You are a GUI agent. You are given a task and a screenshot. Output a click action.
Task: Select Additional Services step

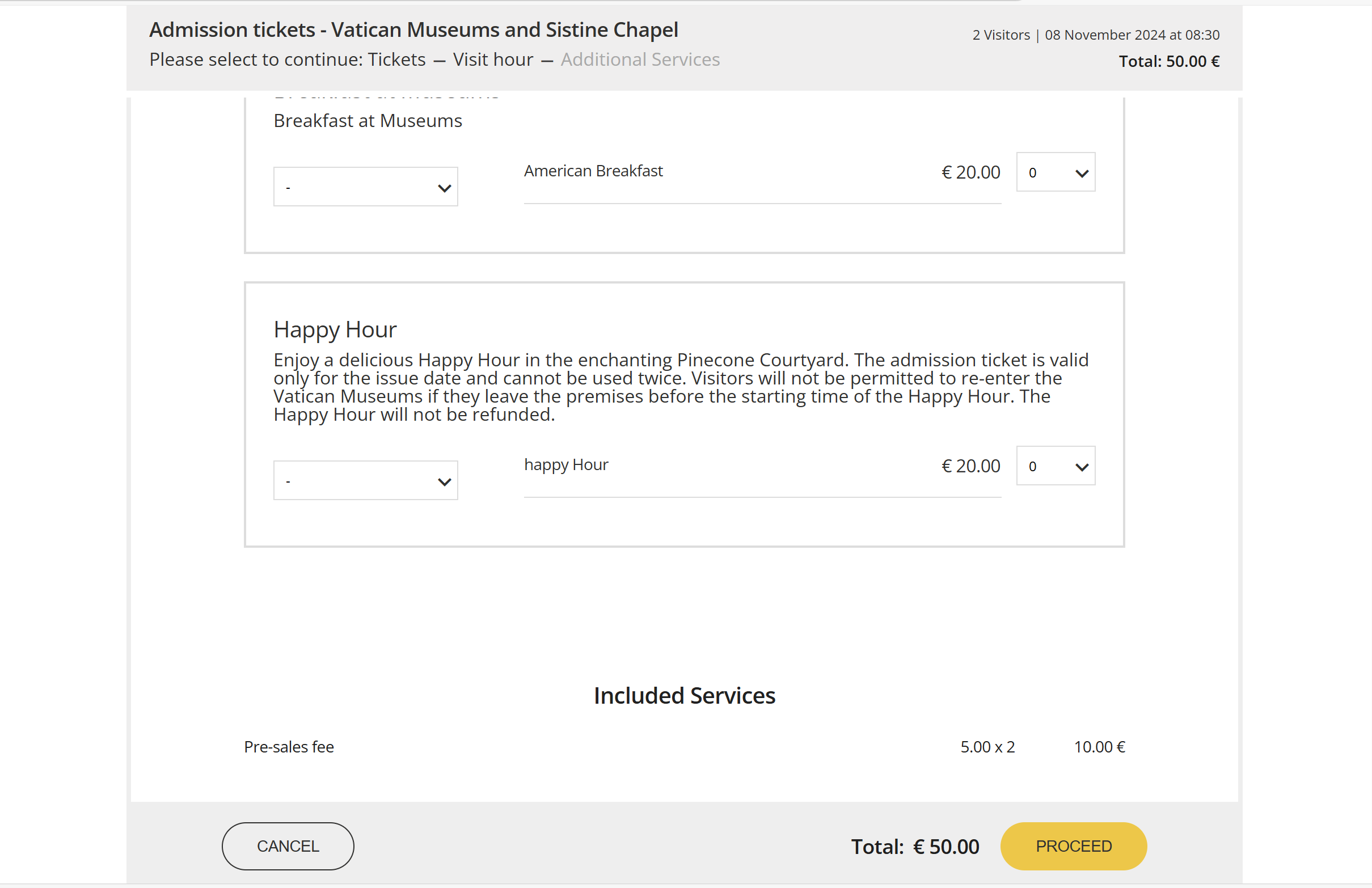640,60
